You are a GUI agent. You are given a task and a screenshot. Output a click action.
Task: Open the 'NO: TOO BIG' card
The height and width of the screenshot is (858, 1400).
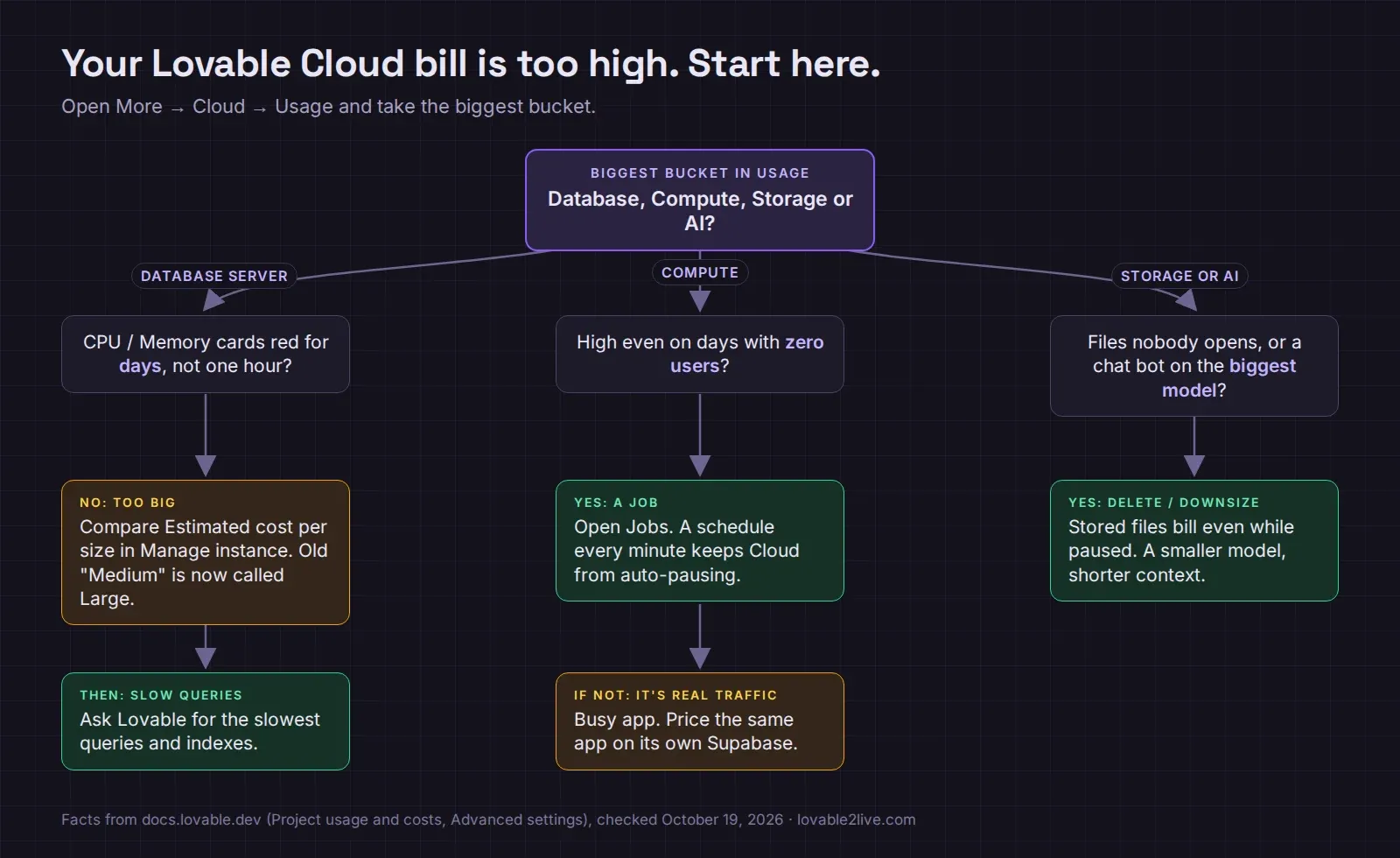pos(206,552)
